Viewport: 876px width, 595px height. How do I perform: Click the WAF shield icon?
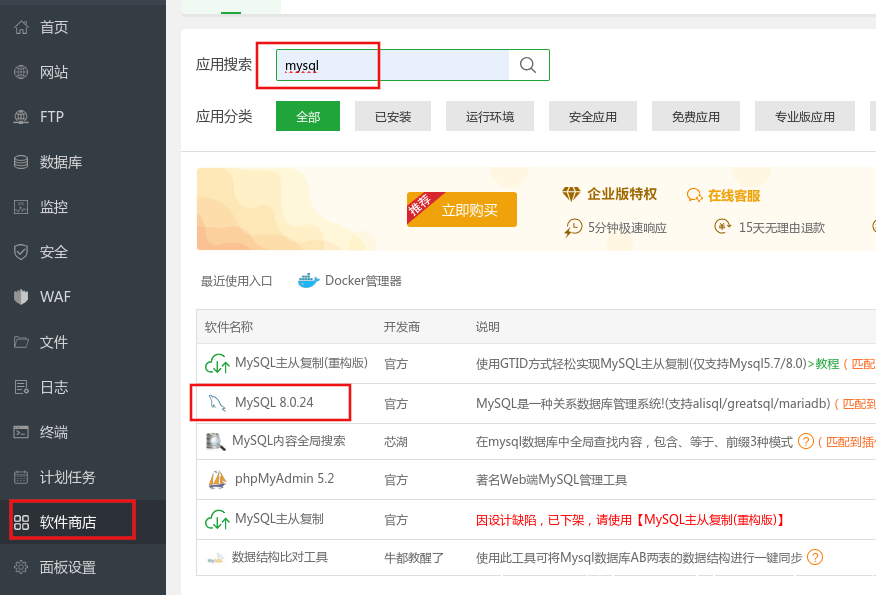tap(21, 297)
